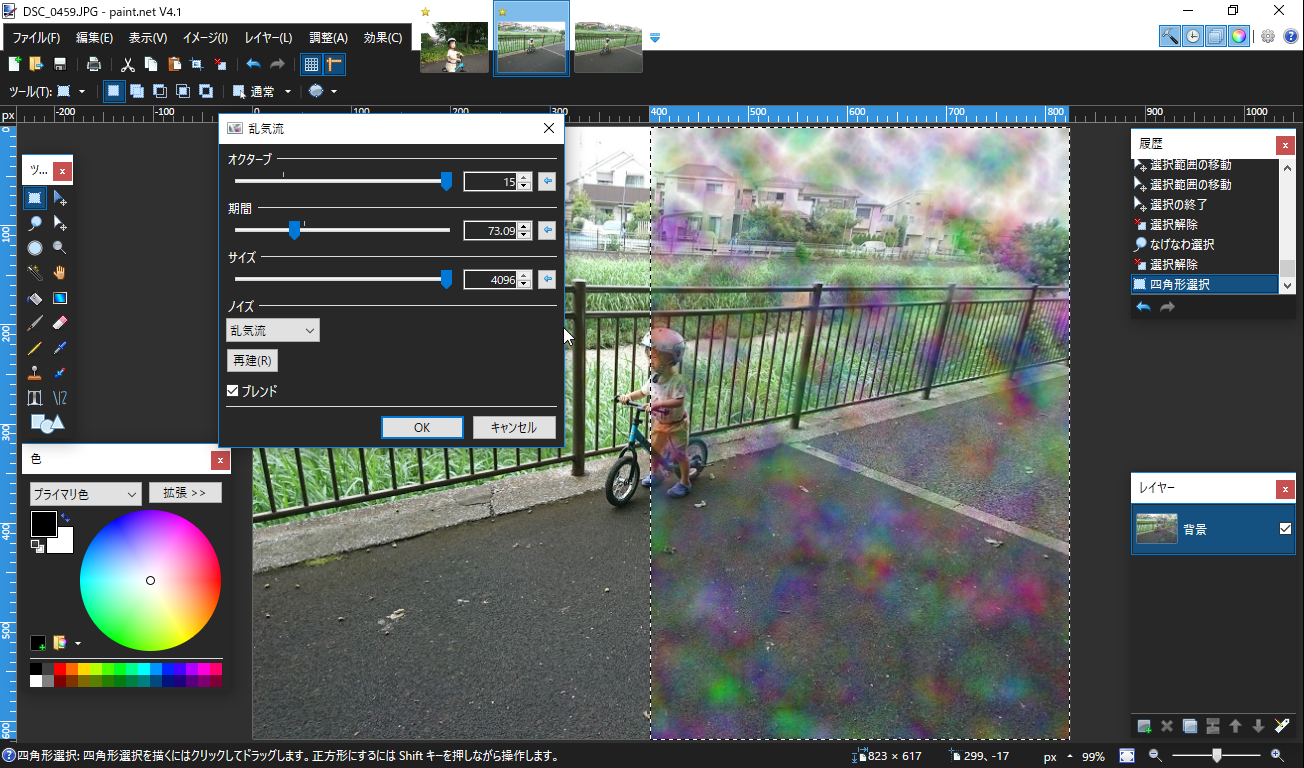
Task: Select the Lasso Select tool
Action: [x=35, y=223]
